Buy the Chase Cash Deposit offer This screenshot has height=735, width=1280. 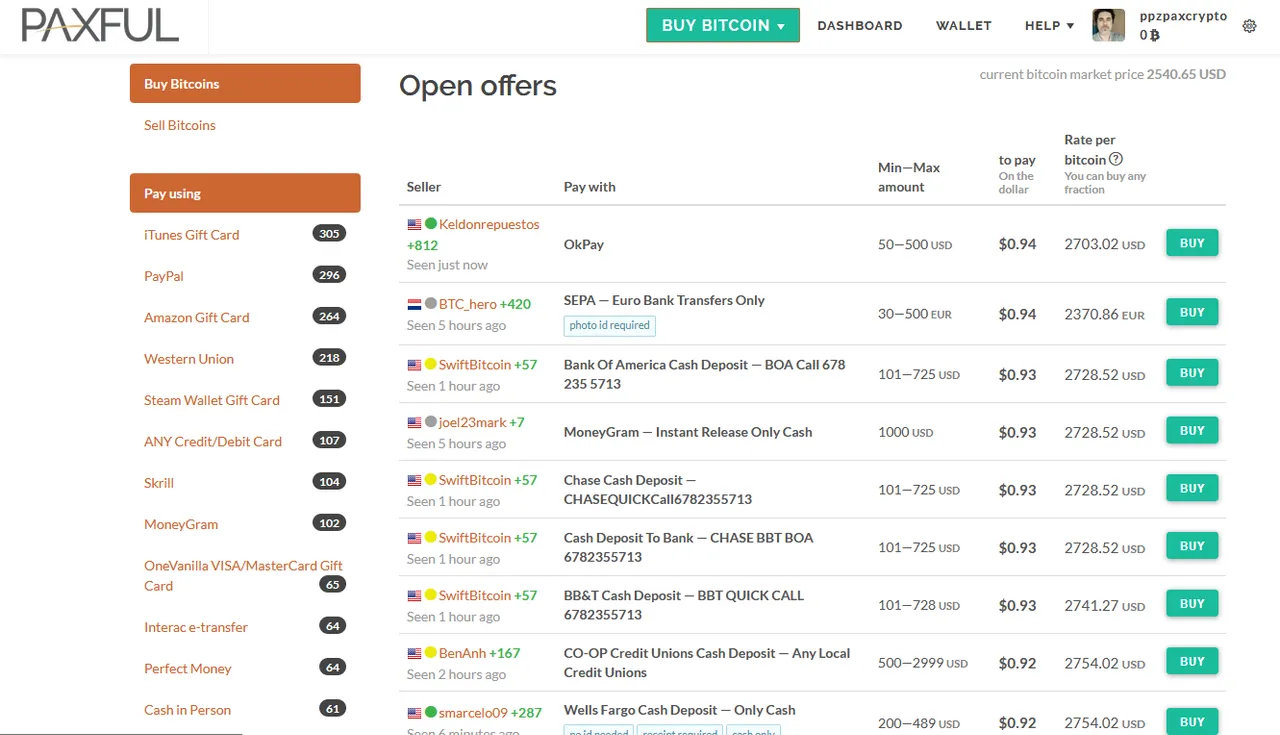pos(1192,489)
